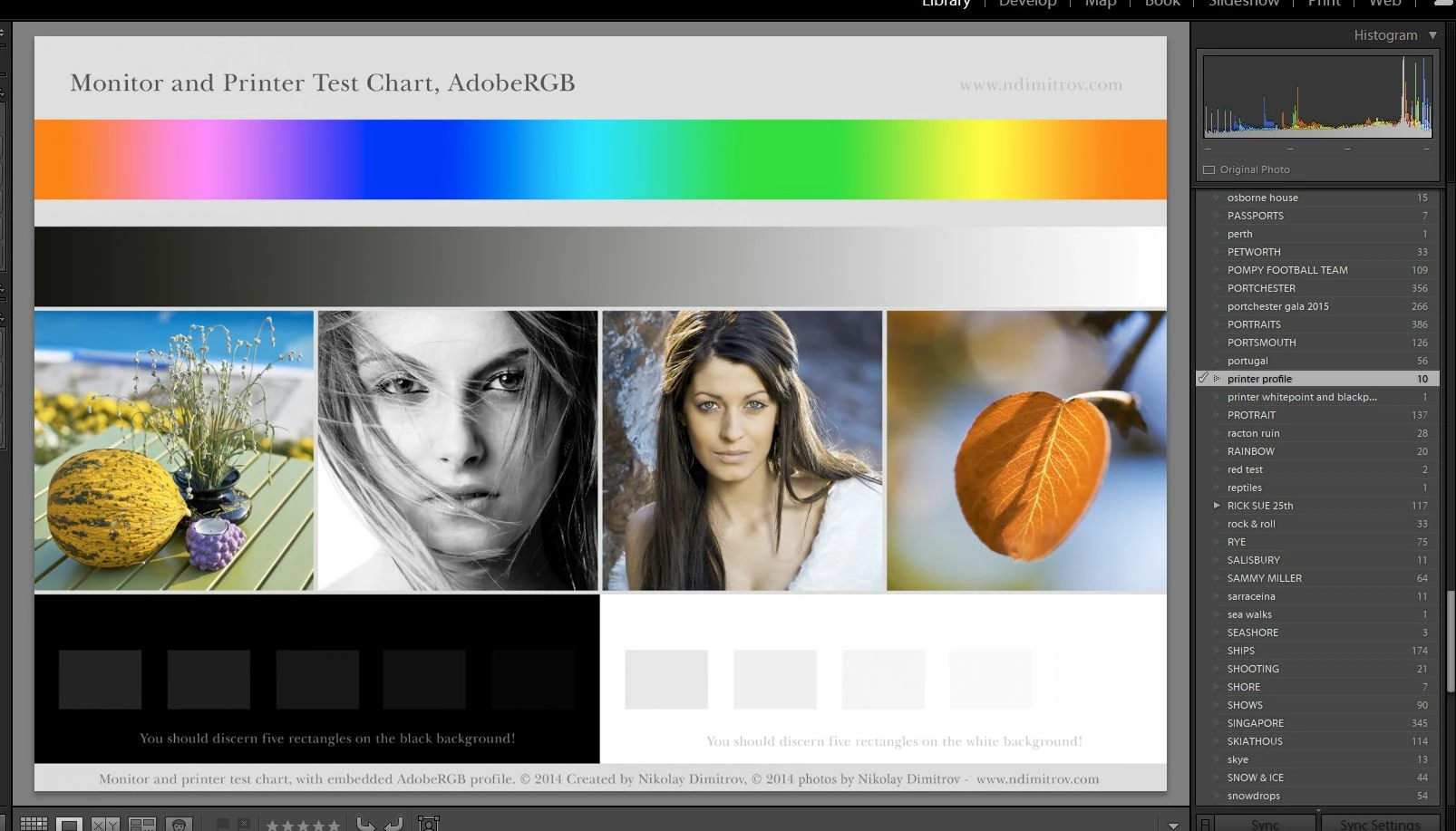
Task: Open portchester gala 2015 collection
Action: [1317, 306]
